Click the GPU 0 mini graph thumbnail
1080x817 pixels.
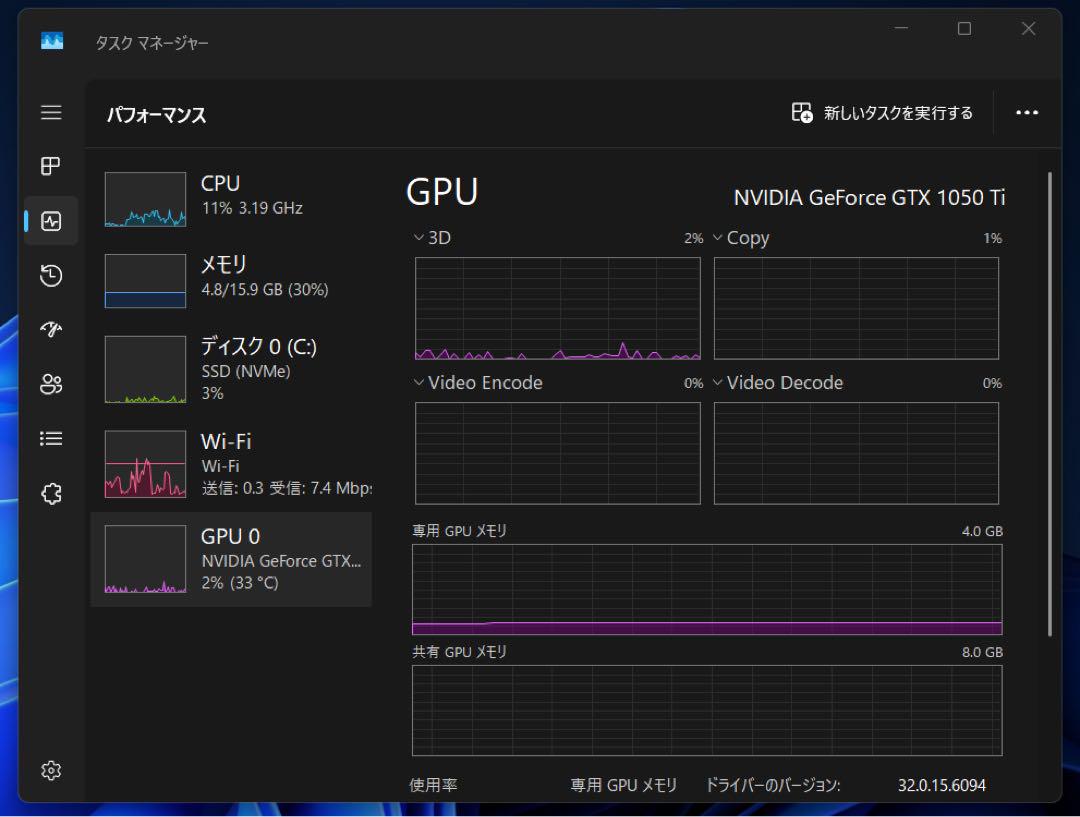[x=145, y=559]
